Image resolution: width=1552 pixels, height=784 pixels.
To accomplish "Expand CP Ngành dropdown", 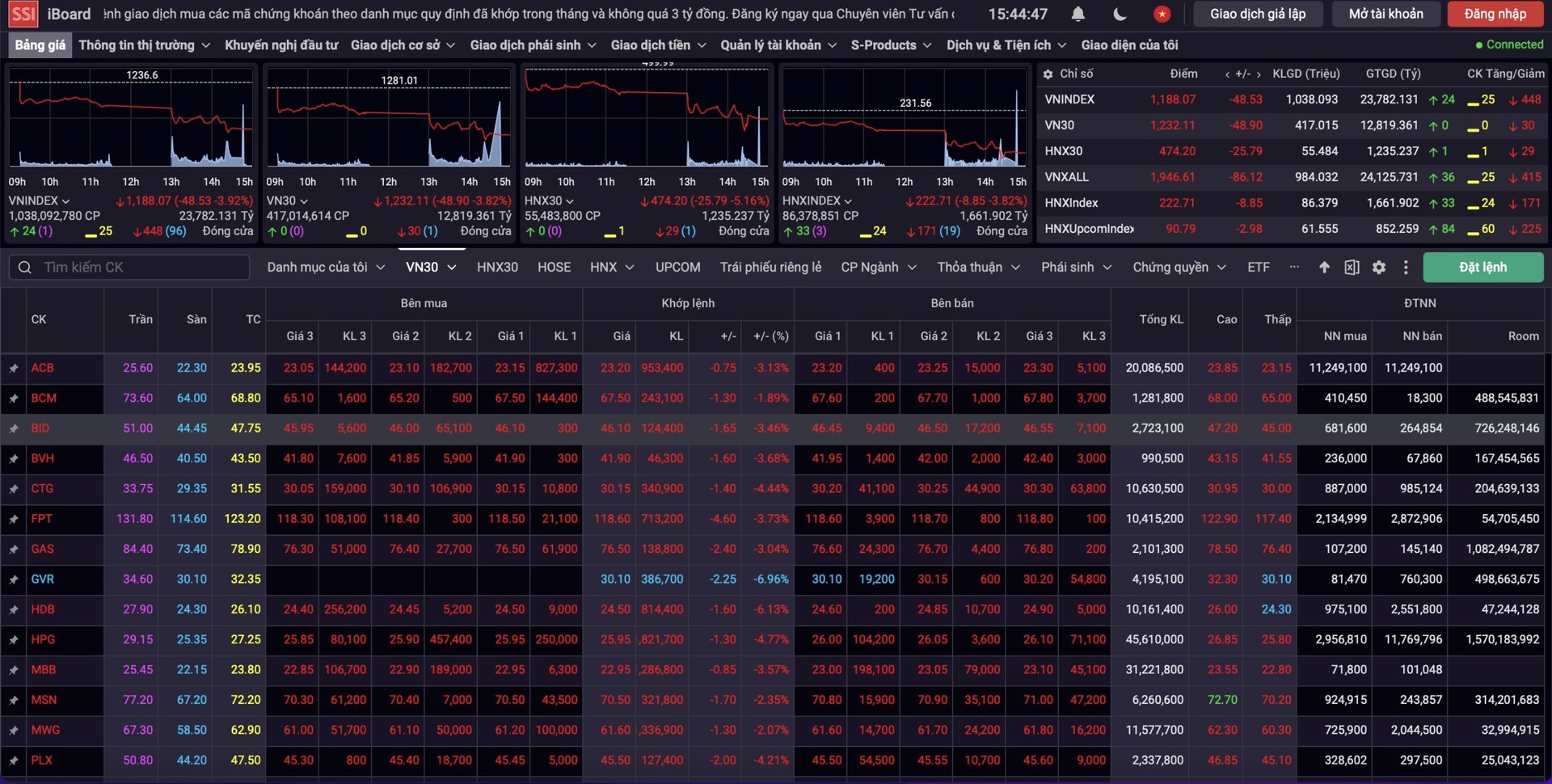I will tap(879, 268).
